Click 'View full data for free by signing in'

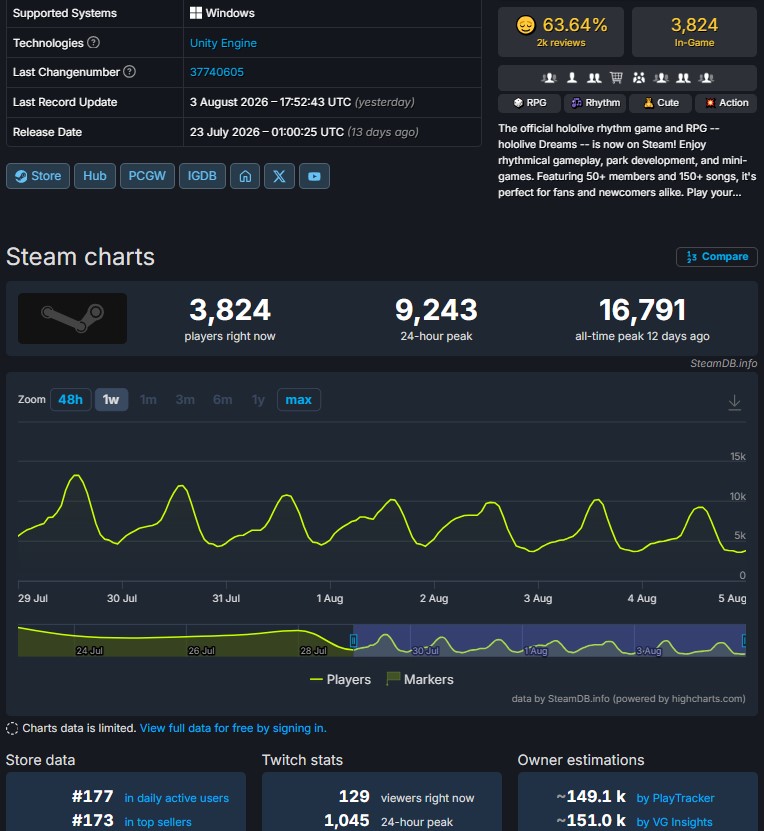[233, 728]
